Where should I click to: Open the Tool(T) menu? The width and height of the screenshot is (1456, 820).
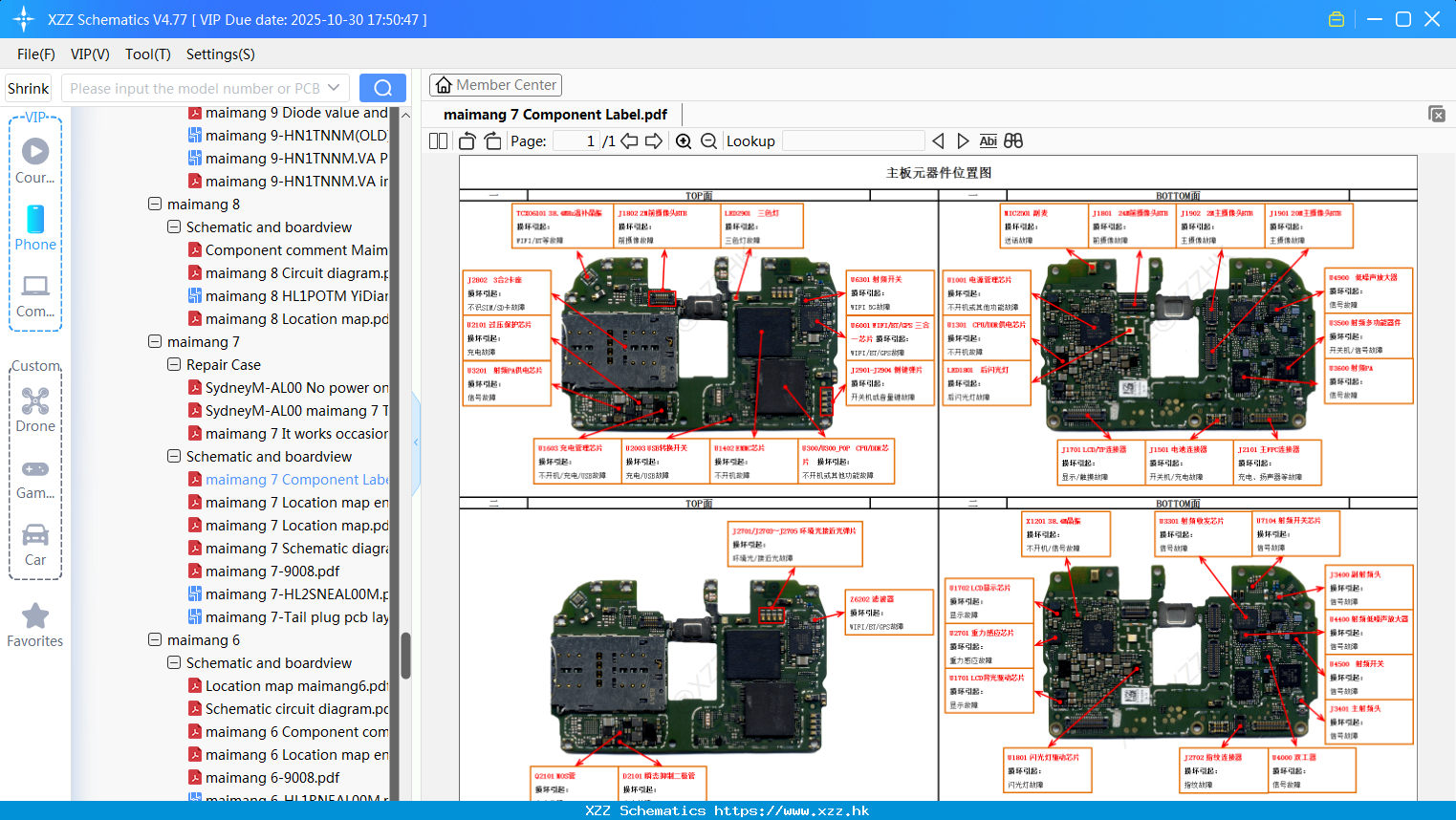pos(148,54)
